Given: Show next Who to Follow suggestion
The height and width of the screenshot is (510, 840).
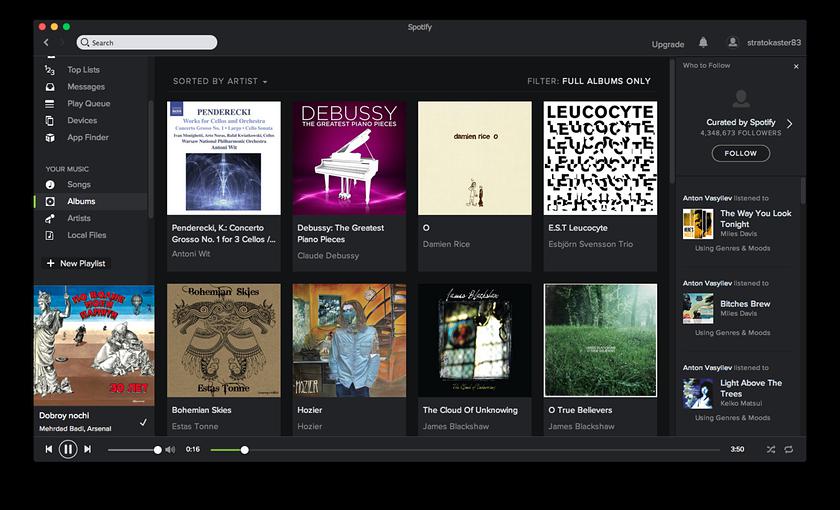Looking at the screenshot, I should coord(789,124).
